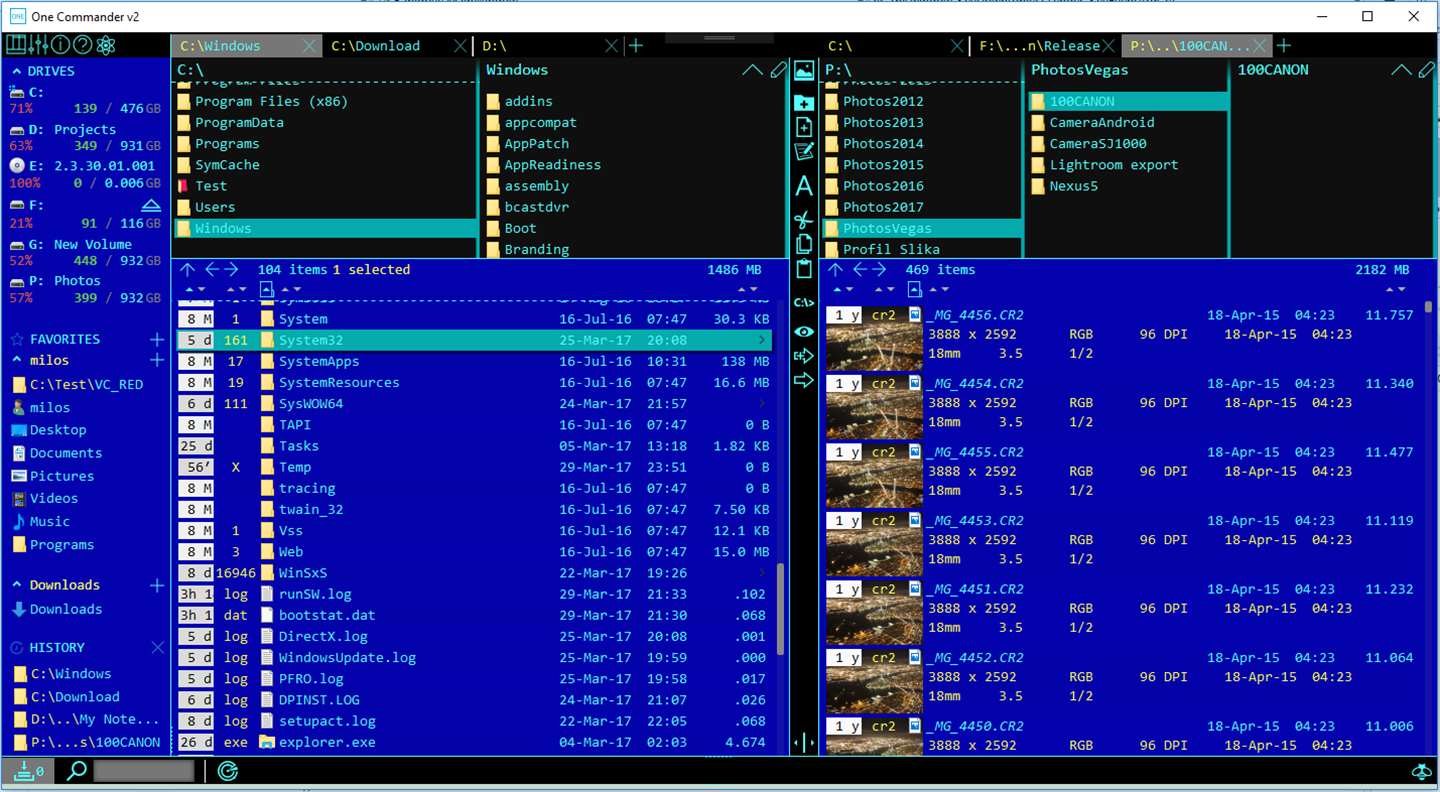Navigate forward in the left pane
The width and height of the screenshot is (1440, 792).
point(231,269)
